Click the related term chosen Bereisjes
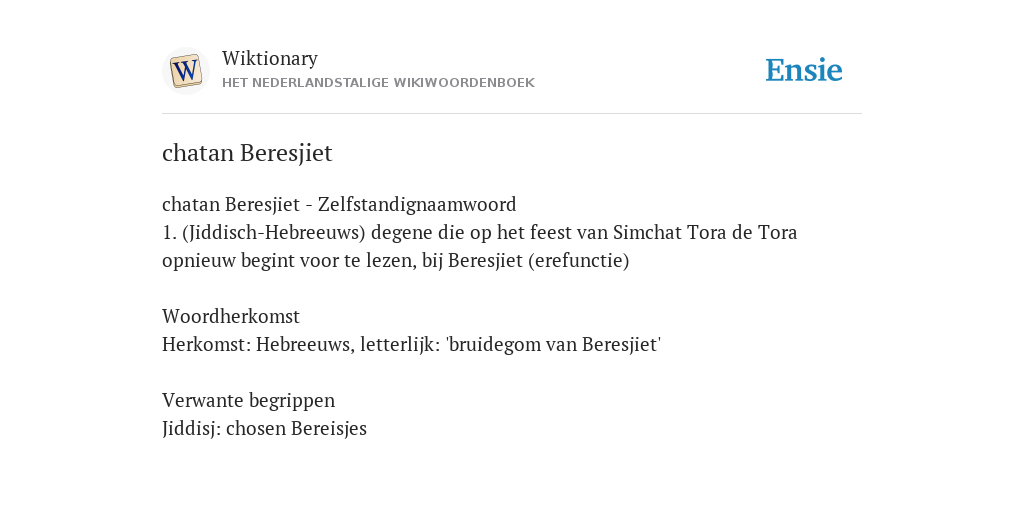 pos(296,428)
